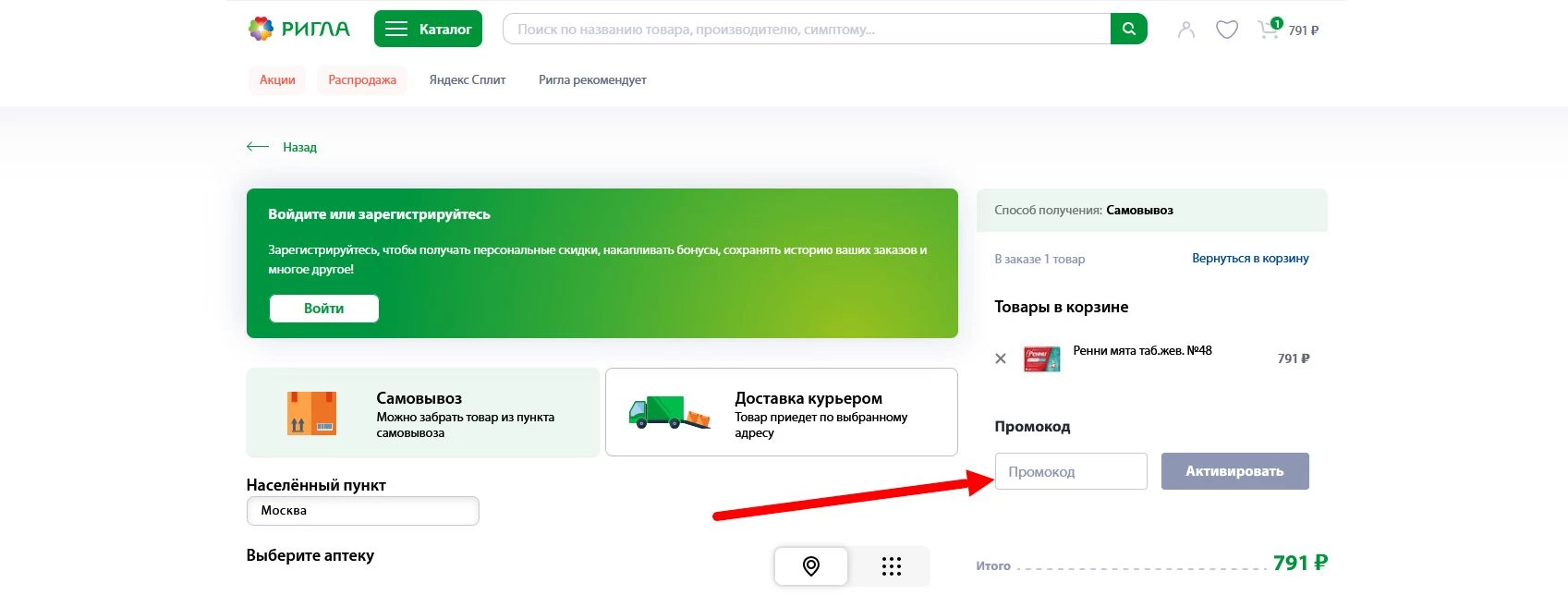Select Доставка курьером delivery option
Screen dimensions: 1568x595
pyautogui.click(x=781, y=413)
